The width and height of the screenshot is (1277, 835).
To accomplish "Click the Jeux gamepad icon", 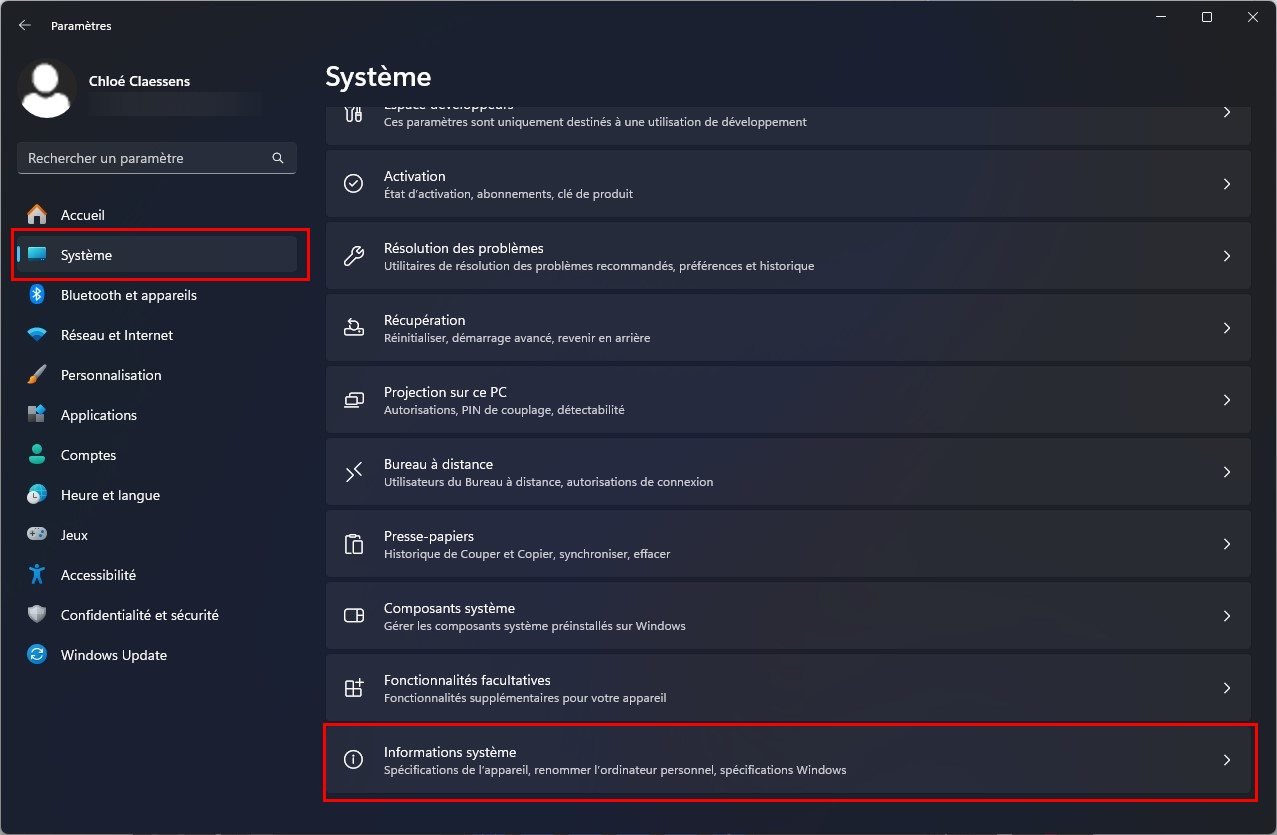I will click(37, 535).
